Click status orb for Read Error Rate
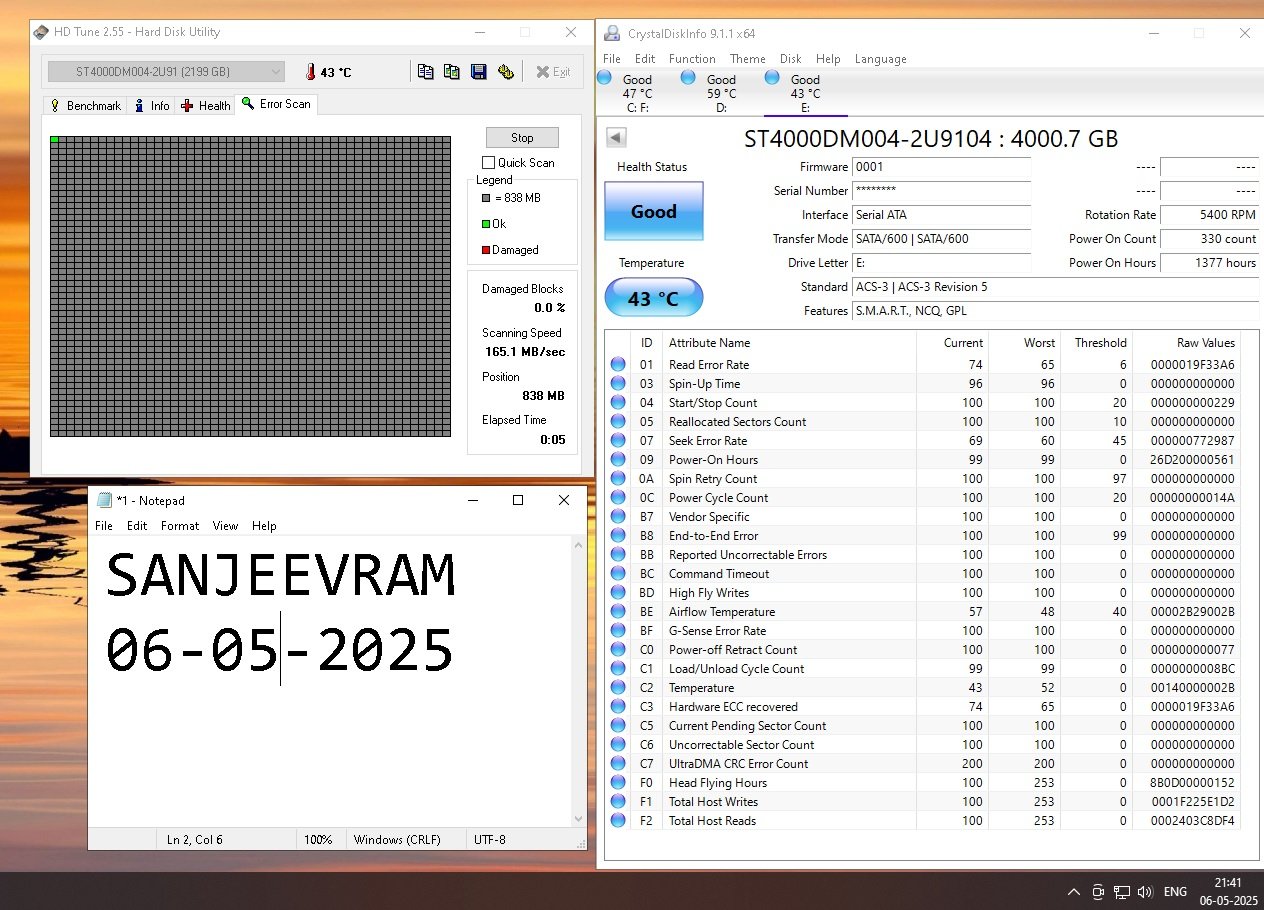This screenshot has height=910, width=1264. (x=618, y=365)
